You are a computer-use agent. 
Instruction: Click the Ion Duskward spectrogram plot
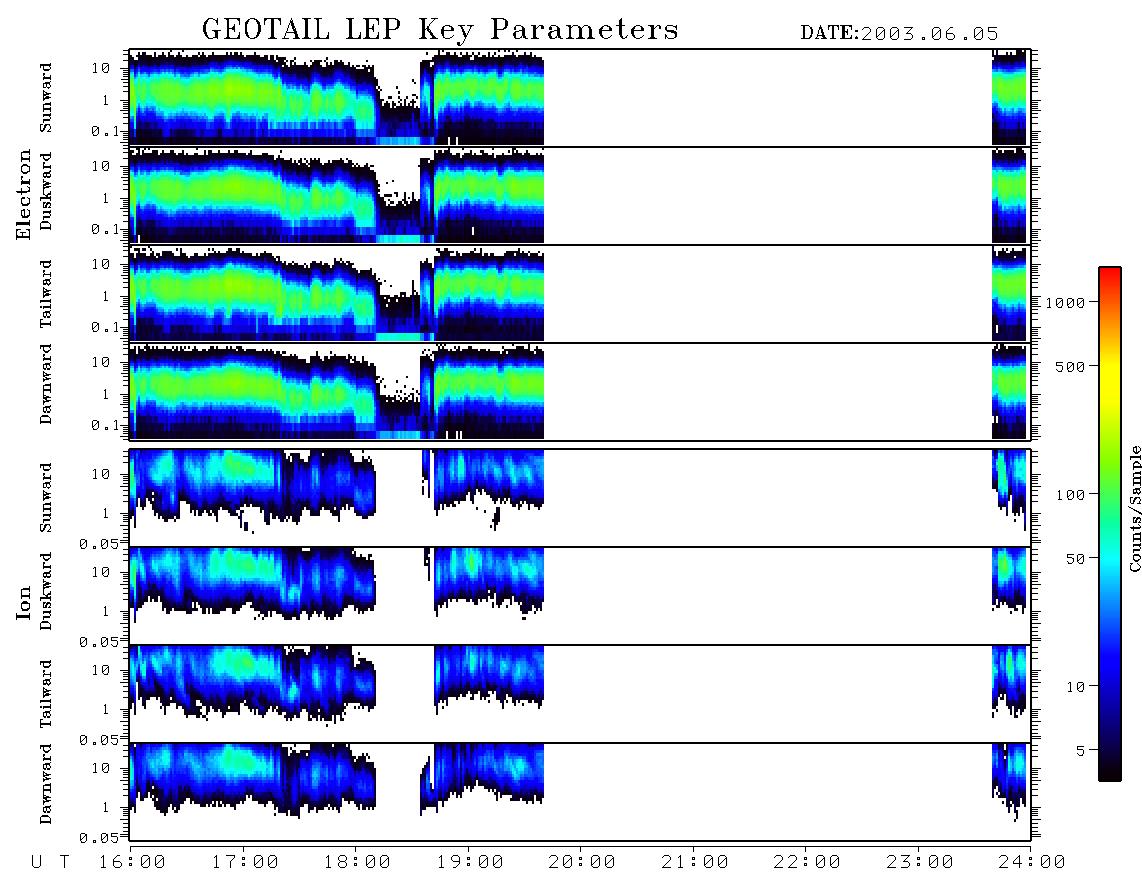(580, 596)
